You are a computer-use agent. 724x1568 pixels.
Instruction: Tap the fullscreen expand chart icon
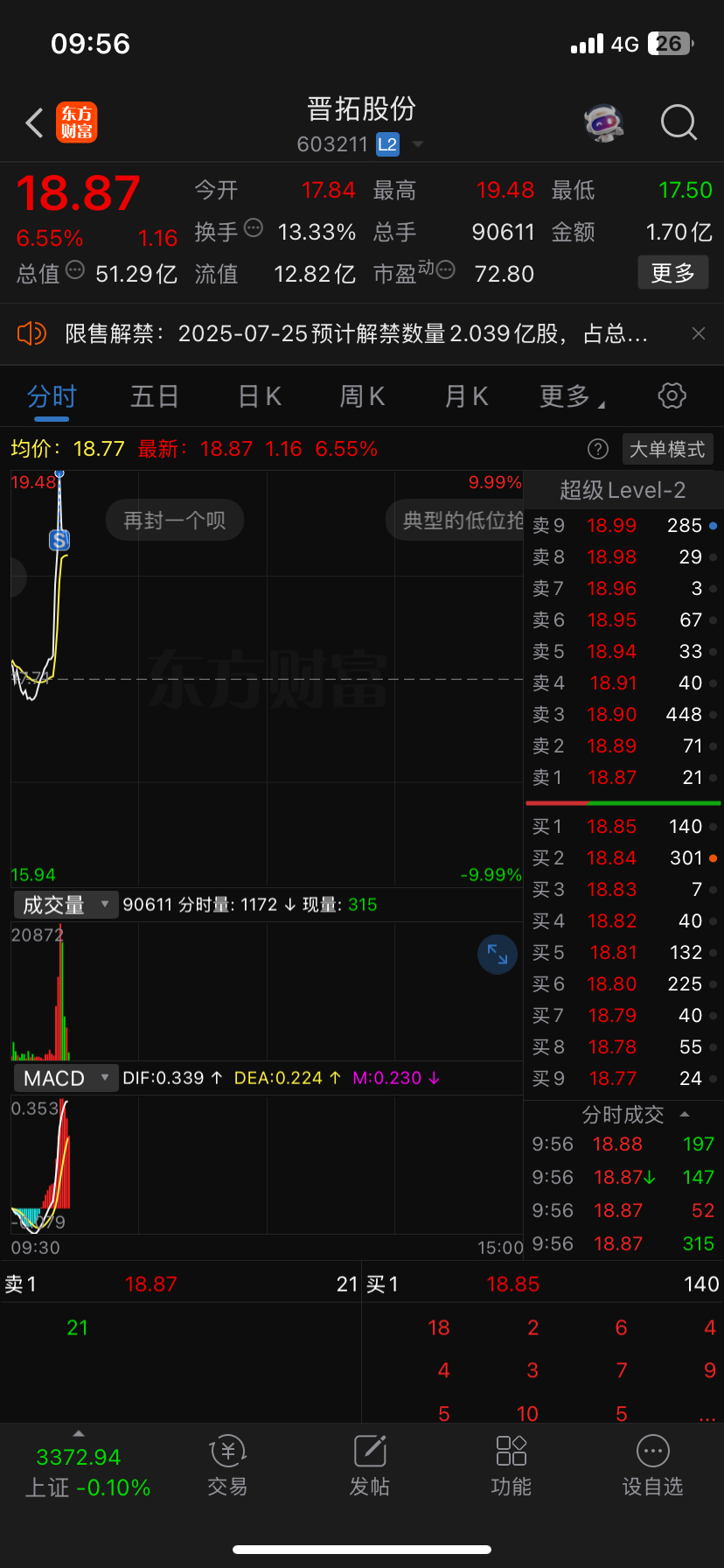click(498, 954)
